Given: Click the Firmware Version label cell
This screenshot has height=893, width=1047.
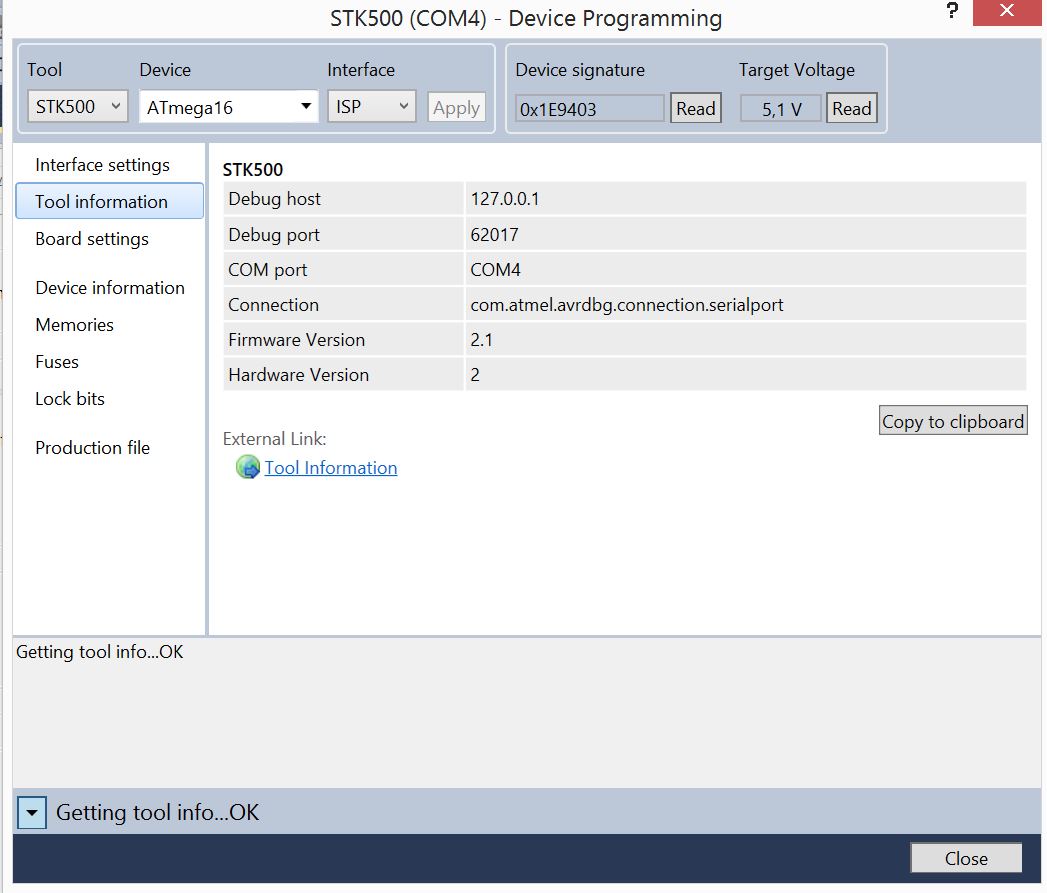Looking at the screenshot, I should (343, 340).
